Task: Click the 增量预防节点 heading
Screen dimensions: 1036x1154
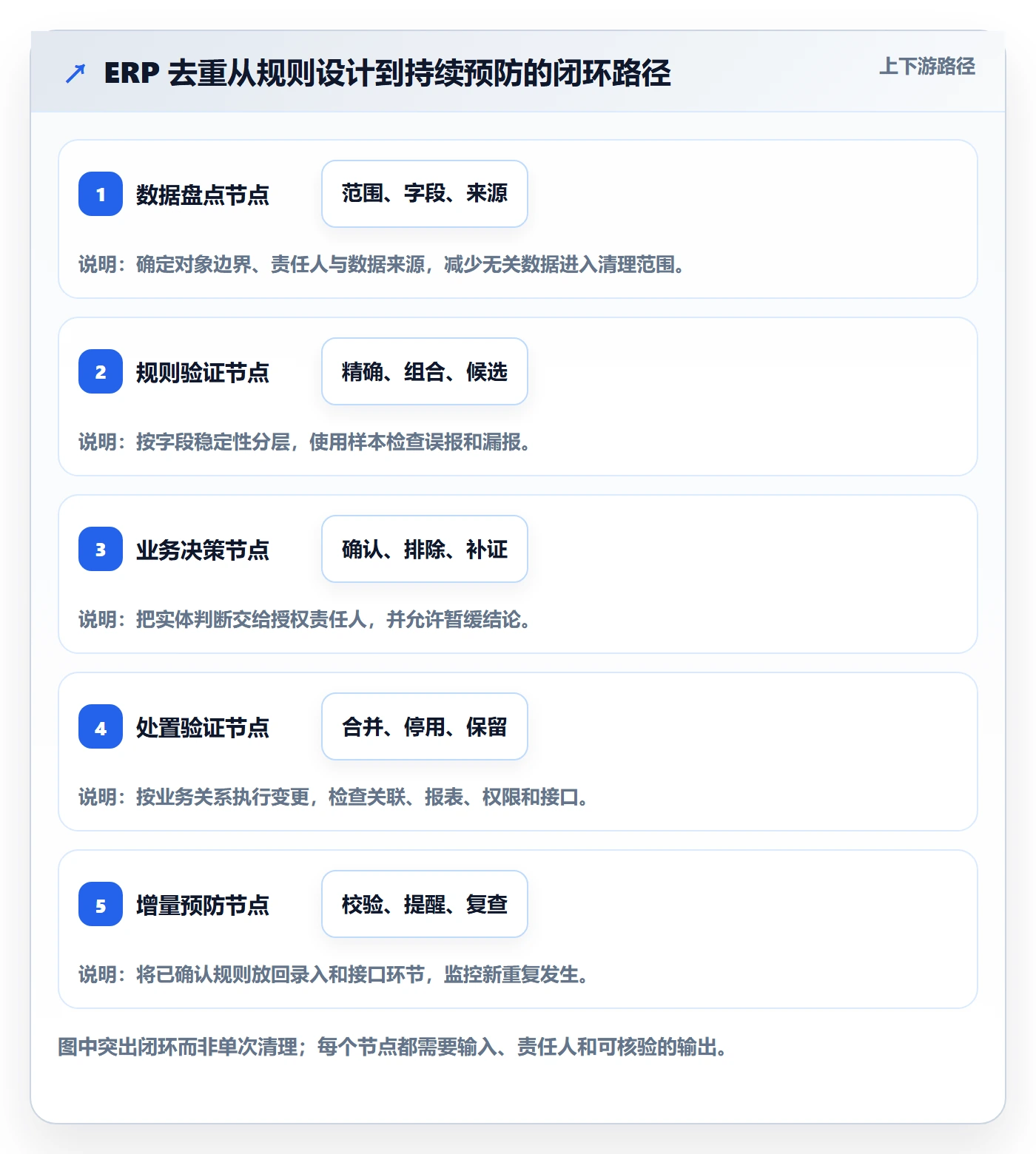Action: 203,905
